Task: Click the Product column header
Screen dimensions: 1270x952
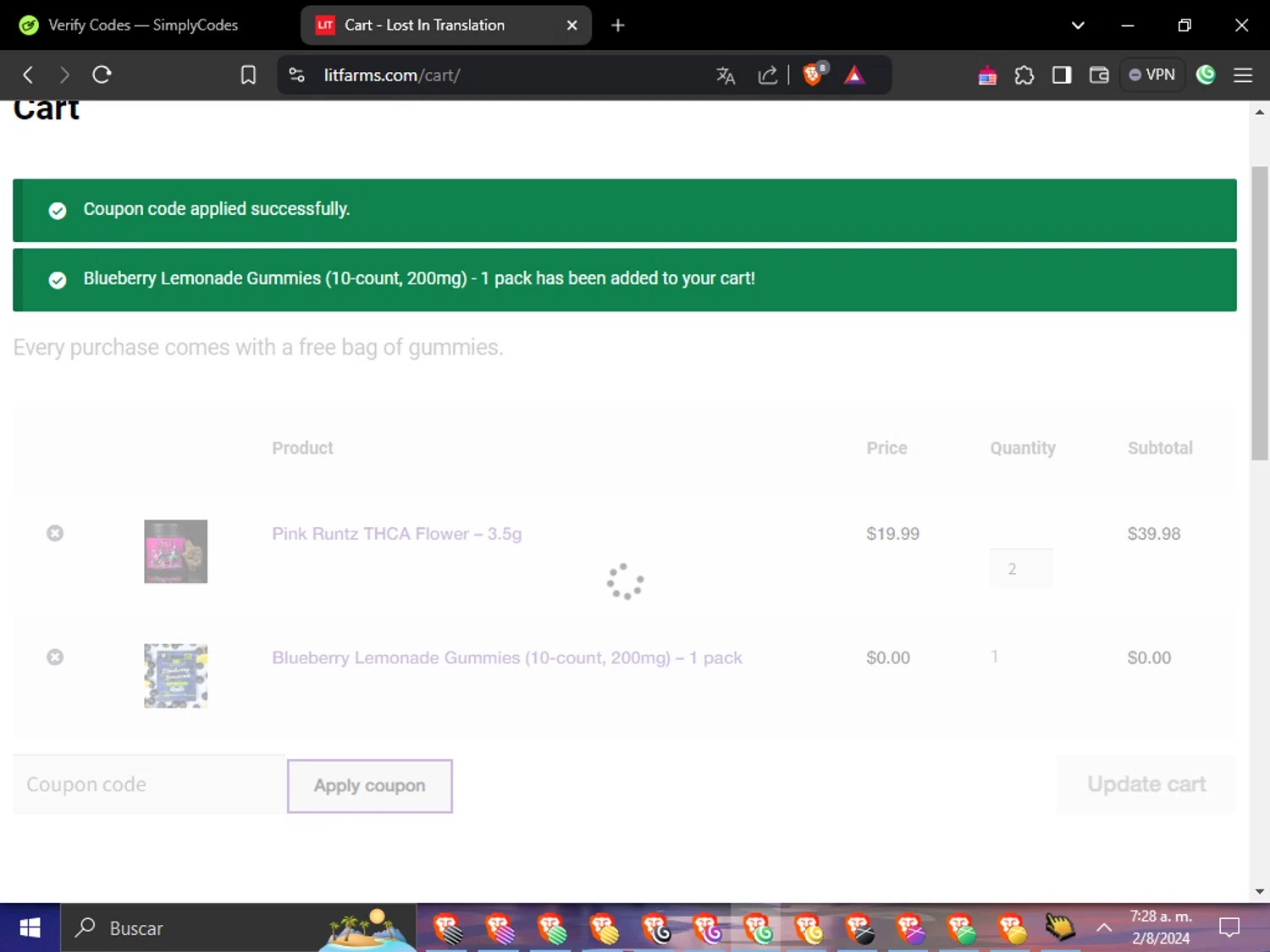Action: coord(302,448)
